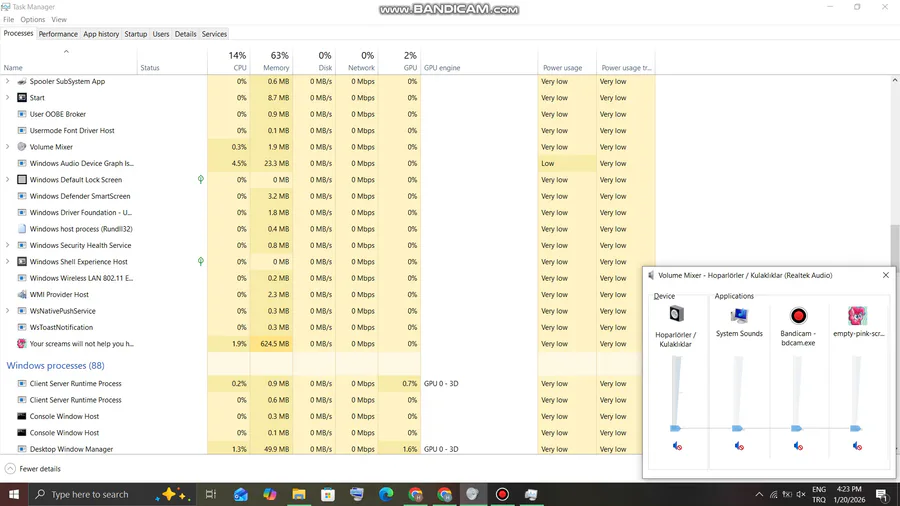900x506 pixels.
Task: Click the empty-pink-scr pony icon in Volume Mixer
Action: click(x=858, y=316)
